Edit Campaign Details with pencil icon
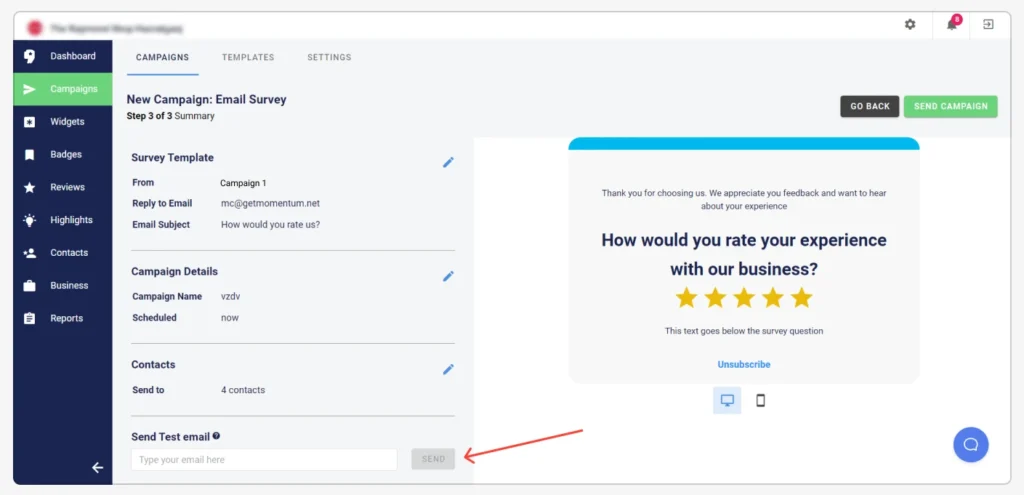The image size is (1024, 495). [448, 276]
